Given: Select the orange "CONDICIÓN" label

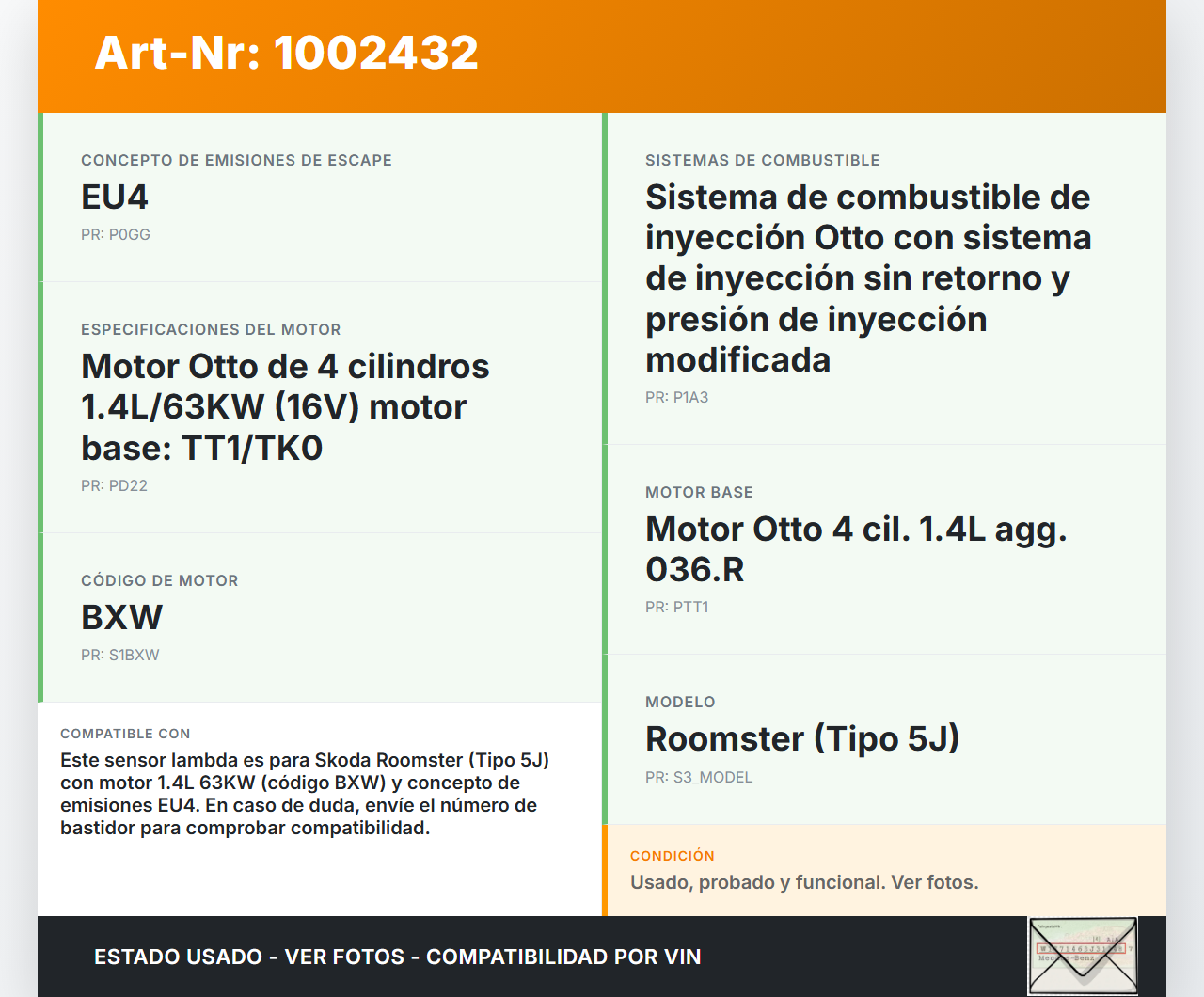Looking at the screenshot, I should pos(673,856).
